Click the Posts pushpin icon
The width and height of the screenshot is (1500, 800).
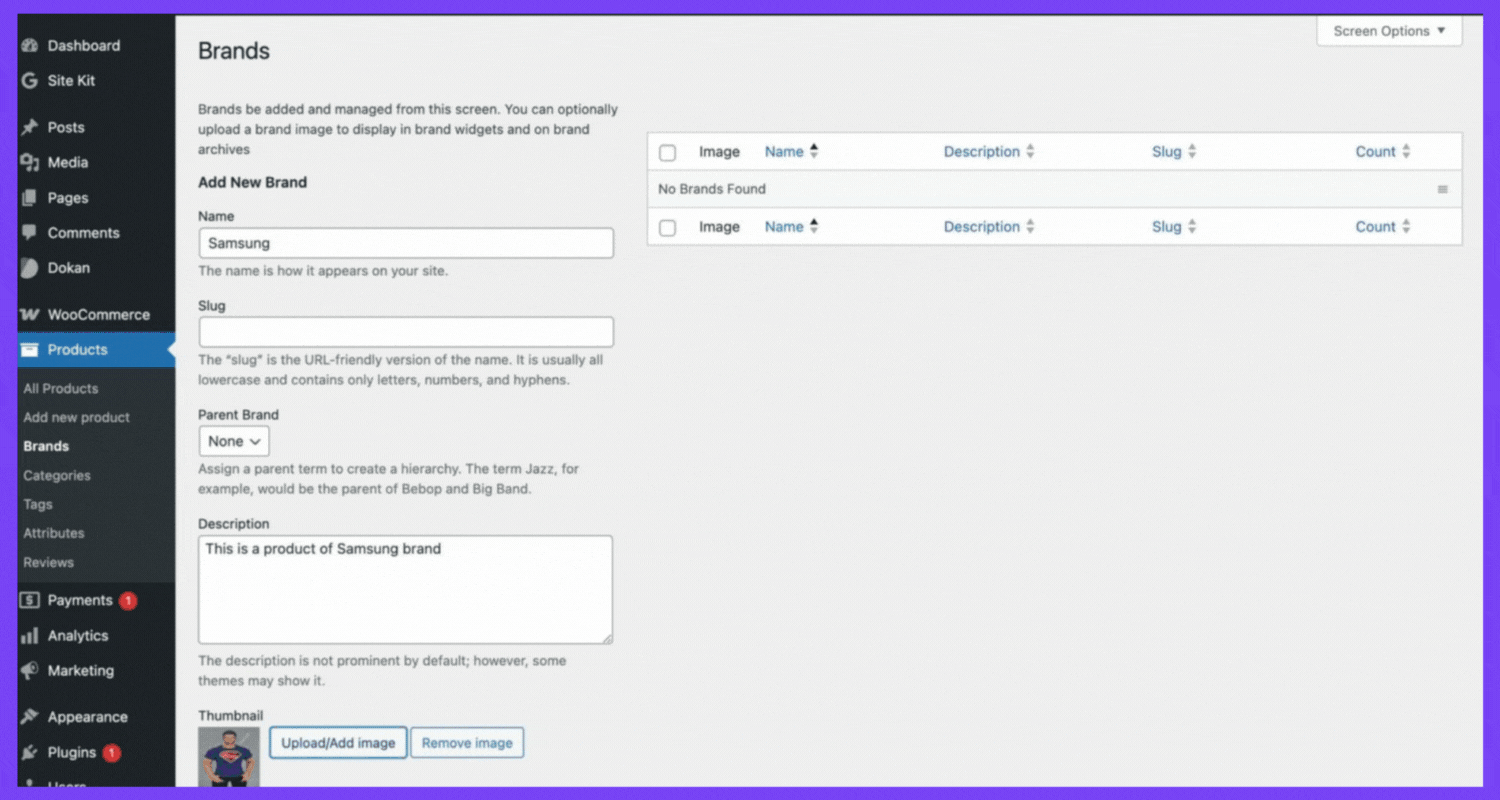tap(30, 128)
